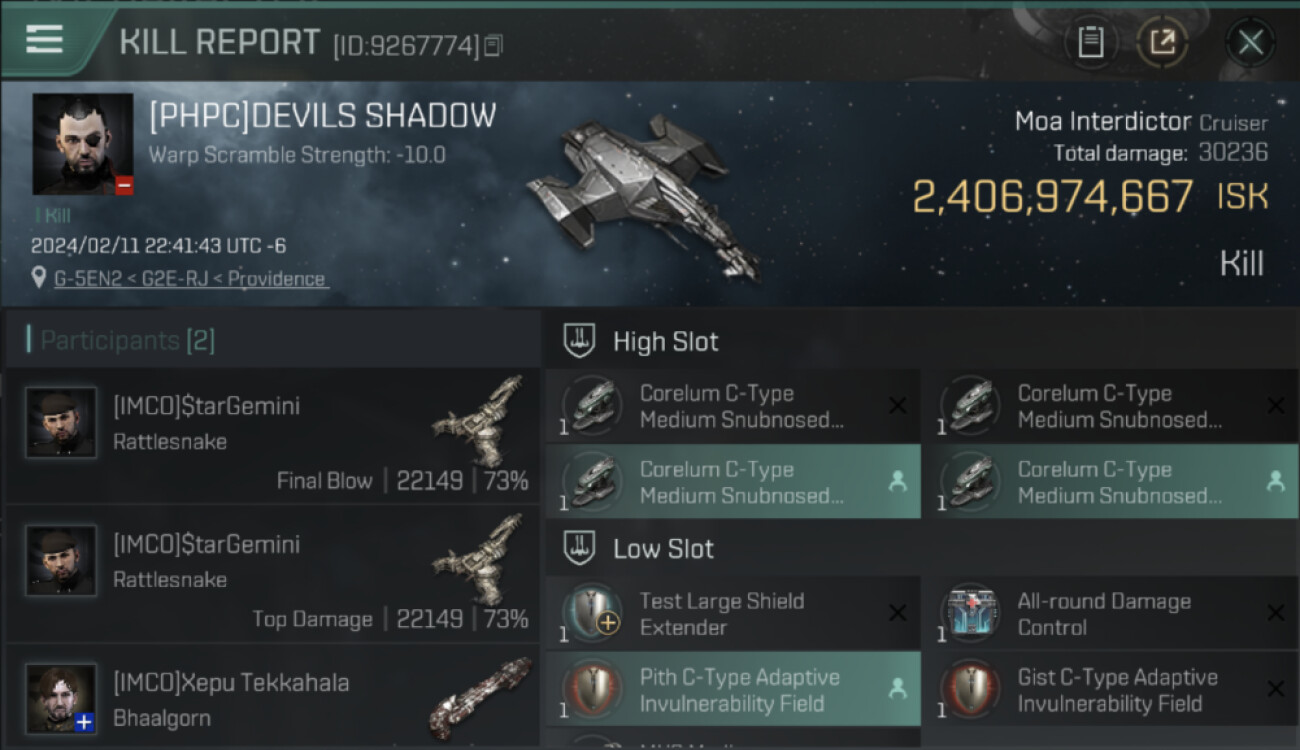Select highlighted Pith C-Type Adaptive Invulnerability Field
The image size is (1300, 750).
[732, 689]
